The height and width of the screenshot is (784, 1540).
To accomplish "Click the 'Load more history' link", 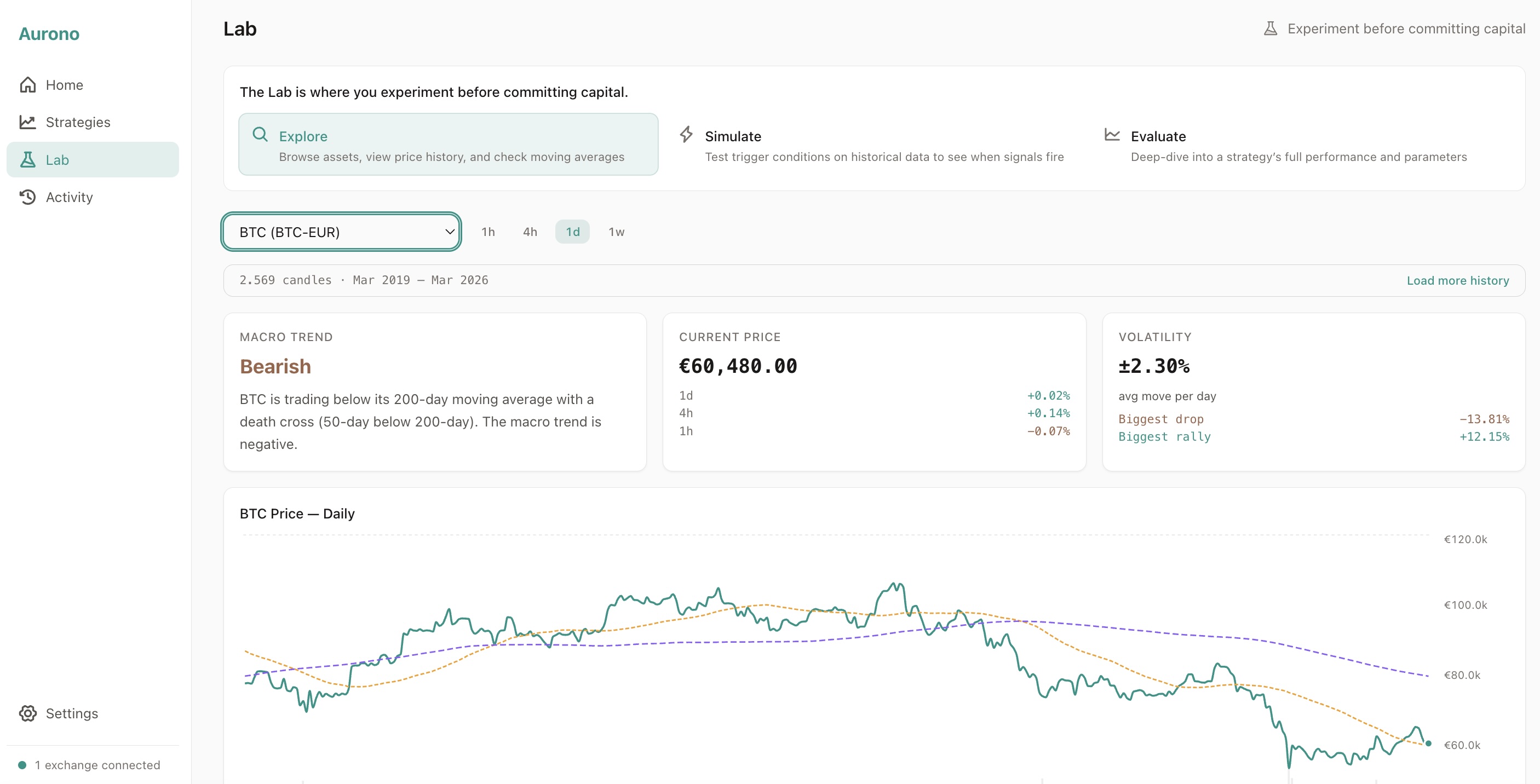I will click(x=1457, y=280).
